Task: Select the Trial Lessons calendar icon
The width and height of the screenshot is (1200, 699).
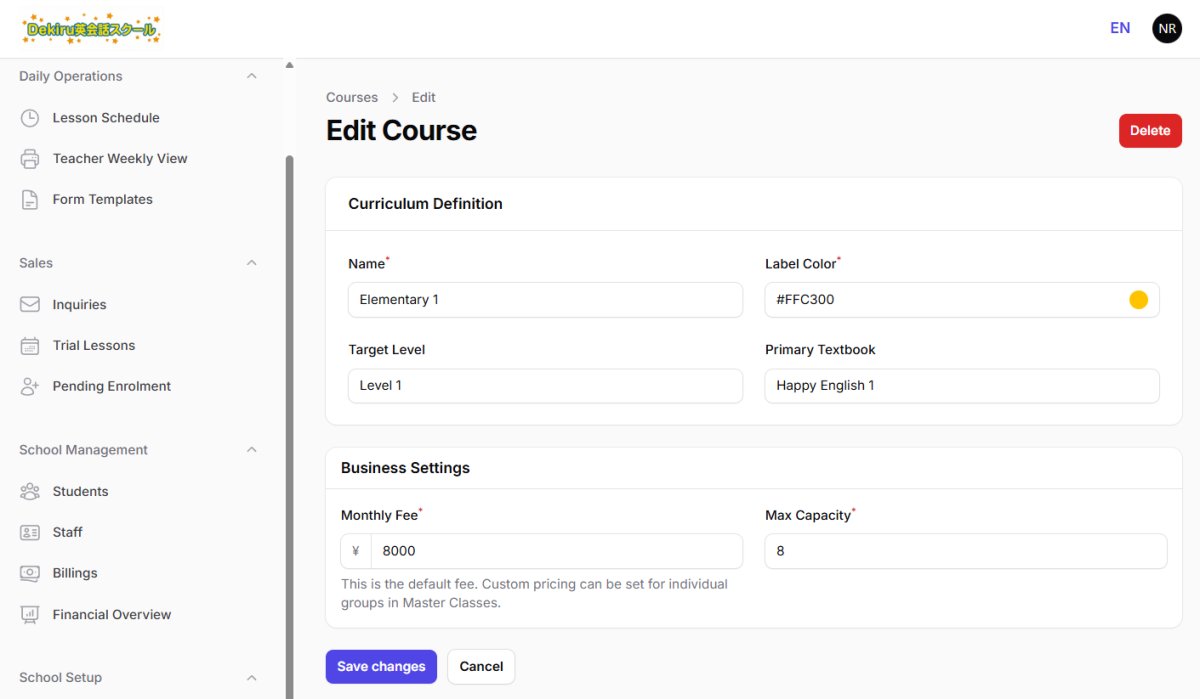Action: (30, 345)
